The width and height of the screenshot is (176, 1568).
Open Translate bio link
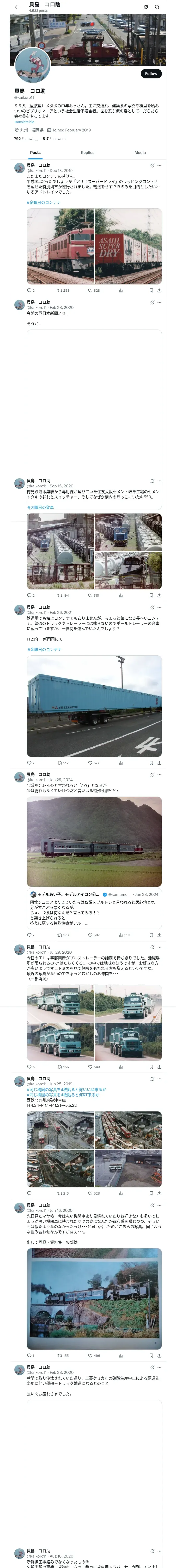coord(24,122)
